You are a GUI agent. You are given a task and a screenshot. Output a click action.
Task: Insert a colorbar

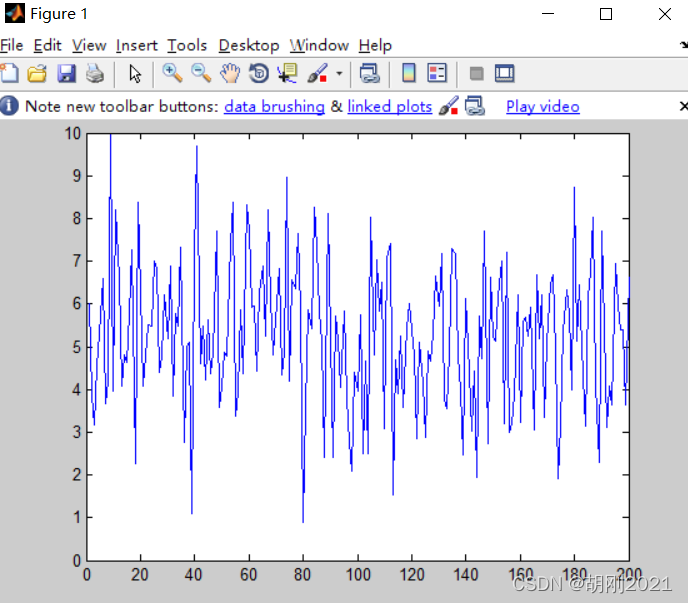[409, 73]
